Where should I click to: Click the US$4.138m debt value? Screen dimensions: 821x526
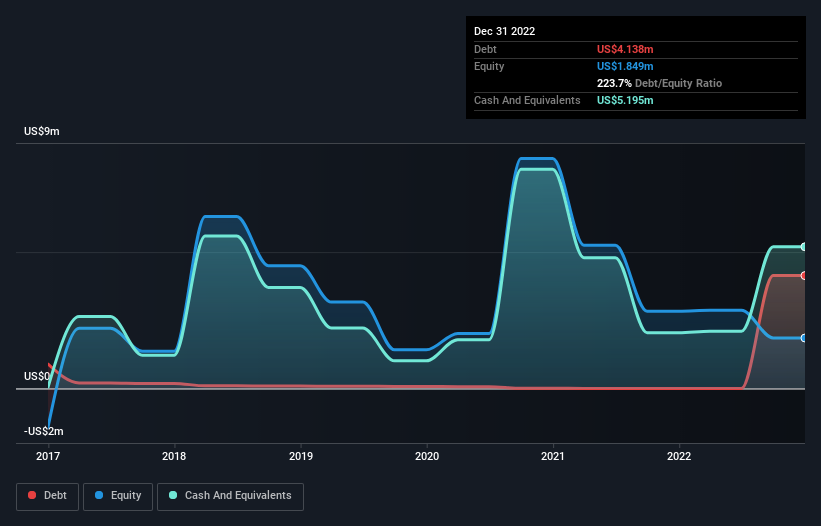(x=625, y=49)
